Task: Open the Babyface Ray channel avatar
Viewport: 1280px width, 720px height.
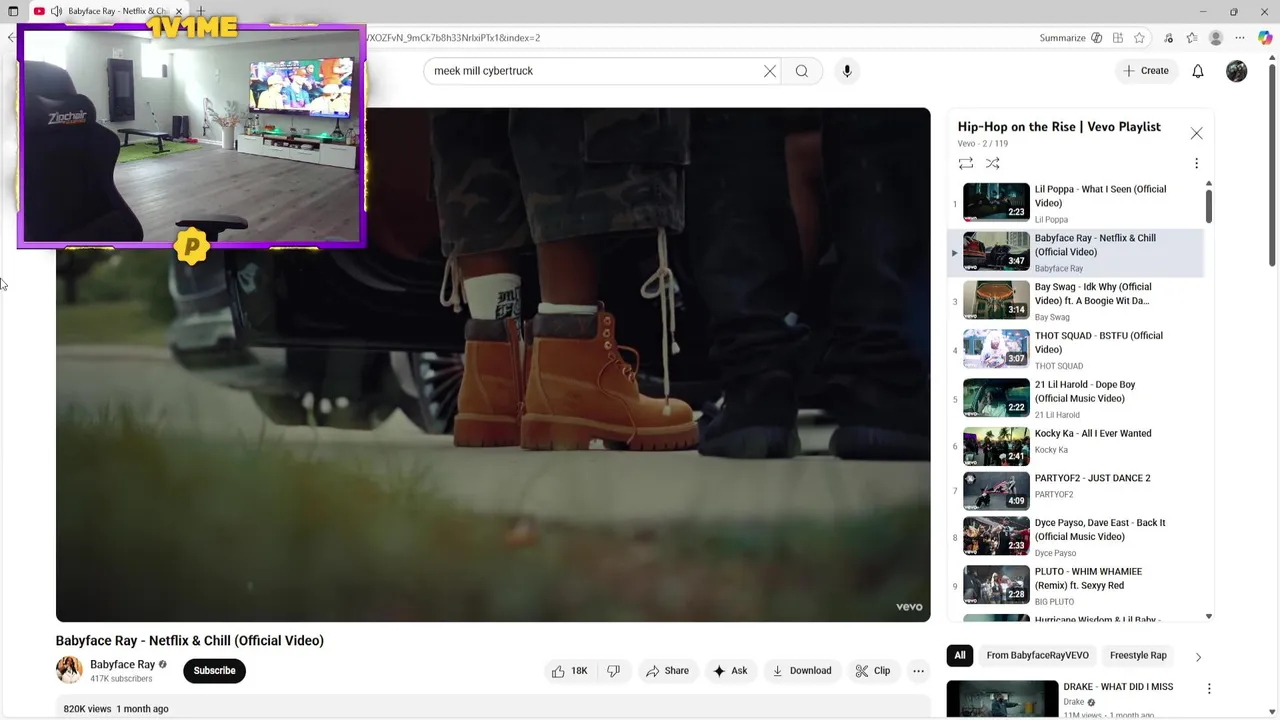Action: [69, 670]
